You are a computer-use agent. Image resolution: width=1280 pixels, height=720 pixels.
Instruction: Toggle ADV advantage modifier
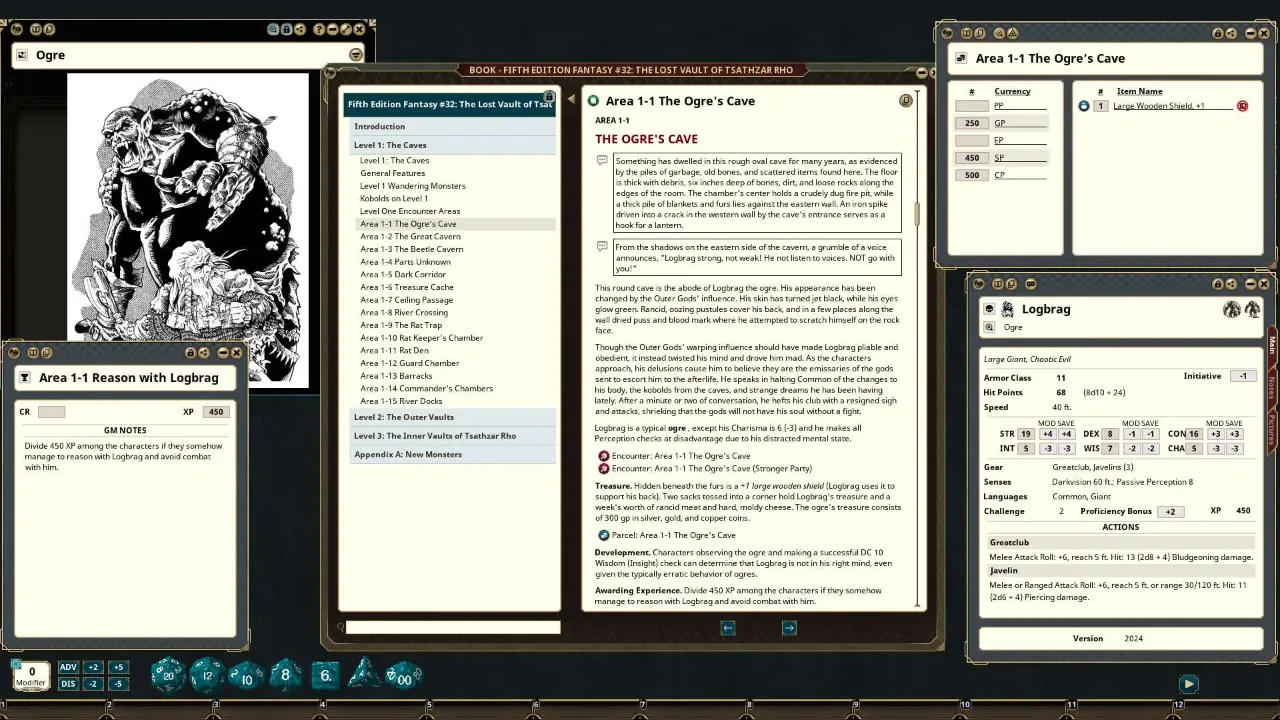pyautogui.click(x=68, y=667)
